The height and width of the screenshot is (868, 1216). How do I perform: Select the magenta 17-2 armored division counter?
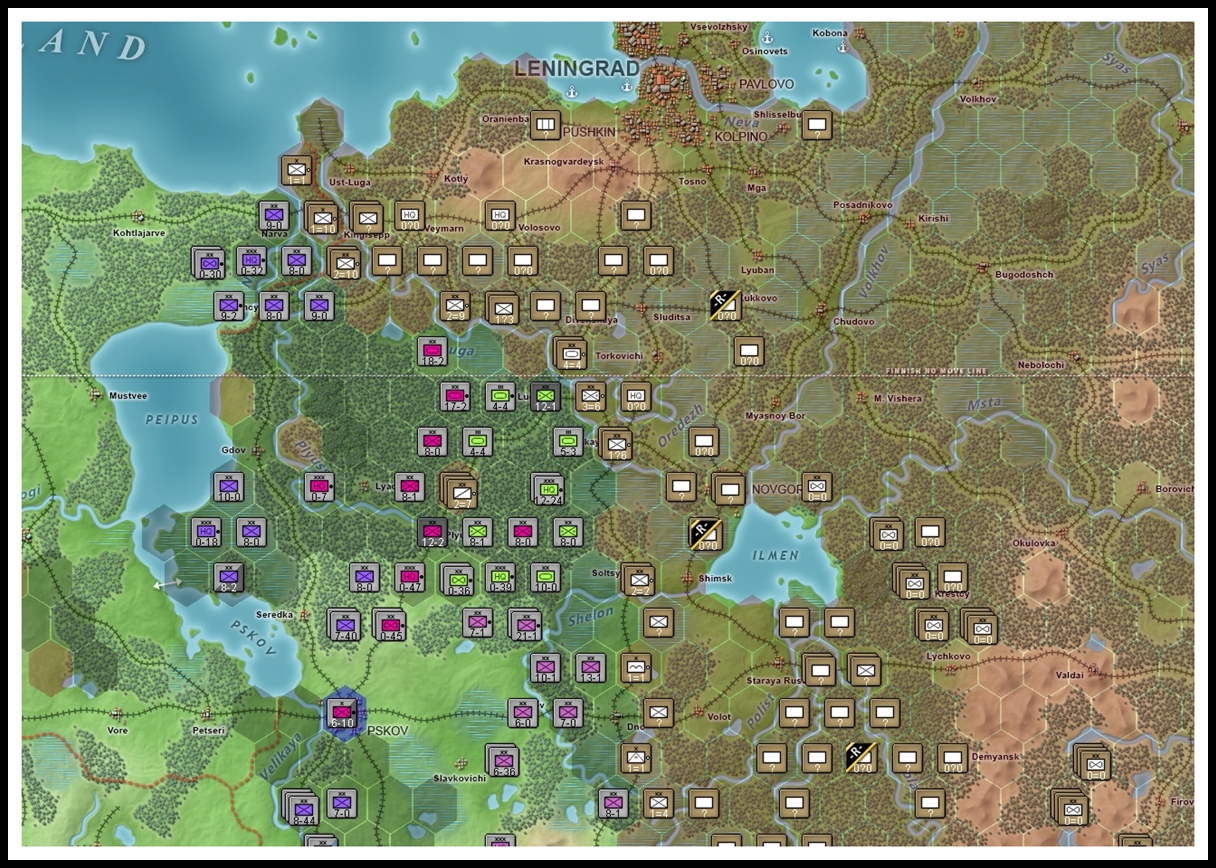[x=455, y=396]
